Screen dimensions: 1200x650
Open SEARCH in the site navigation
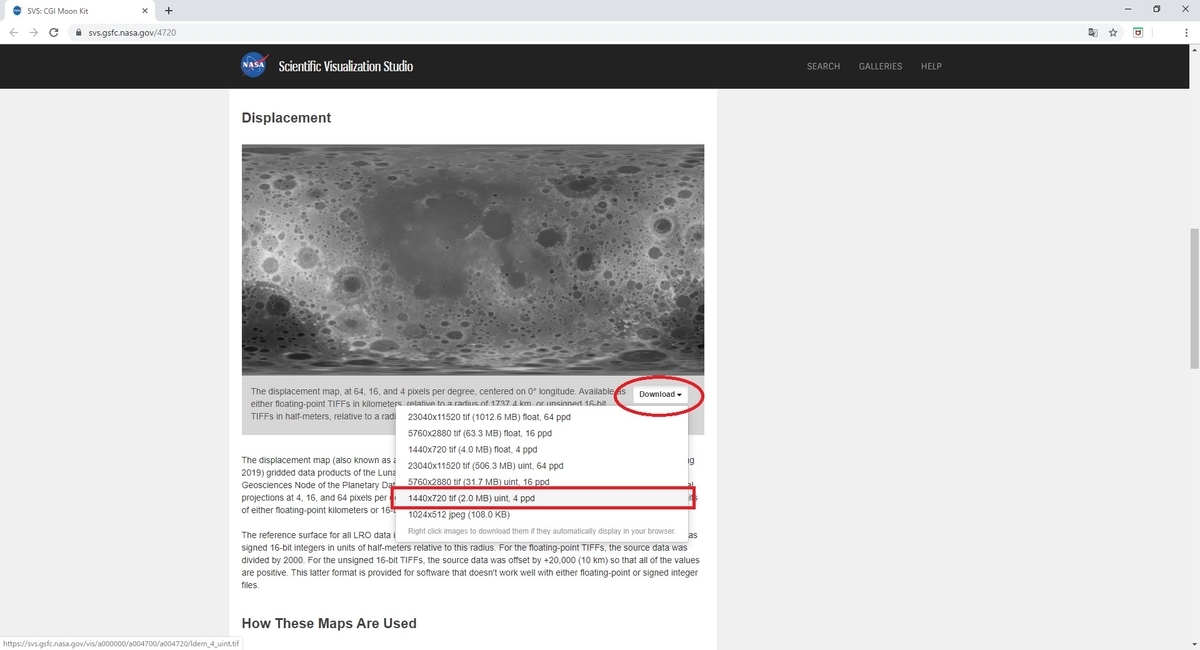click(x=823, y=66)
